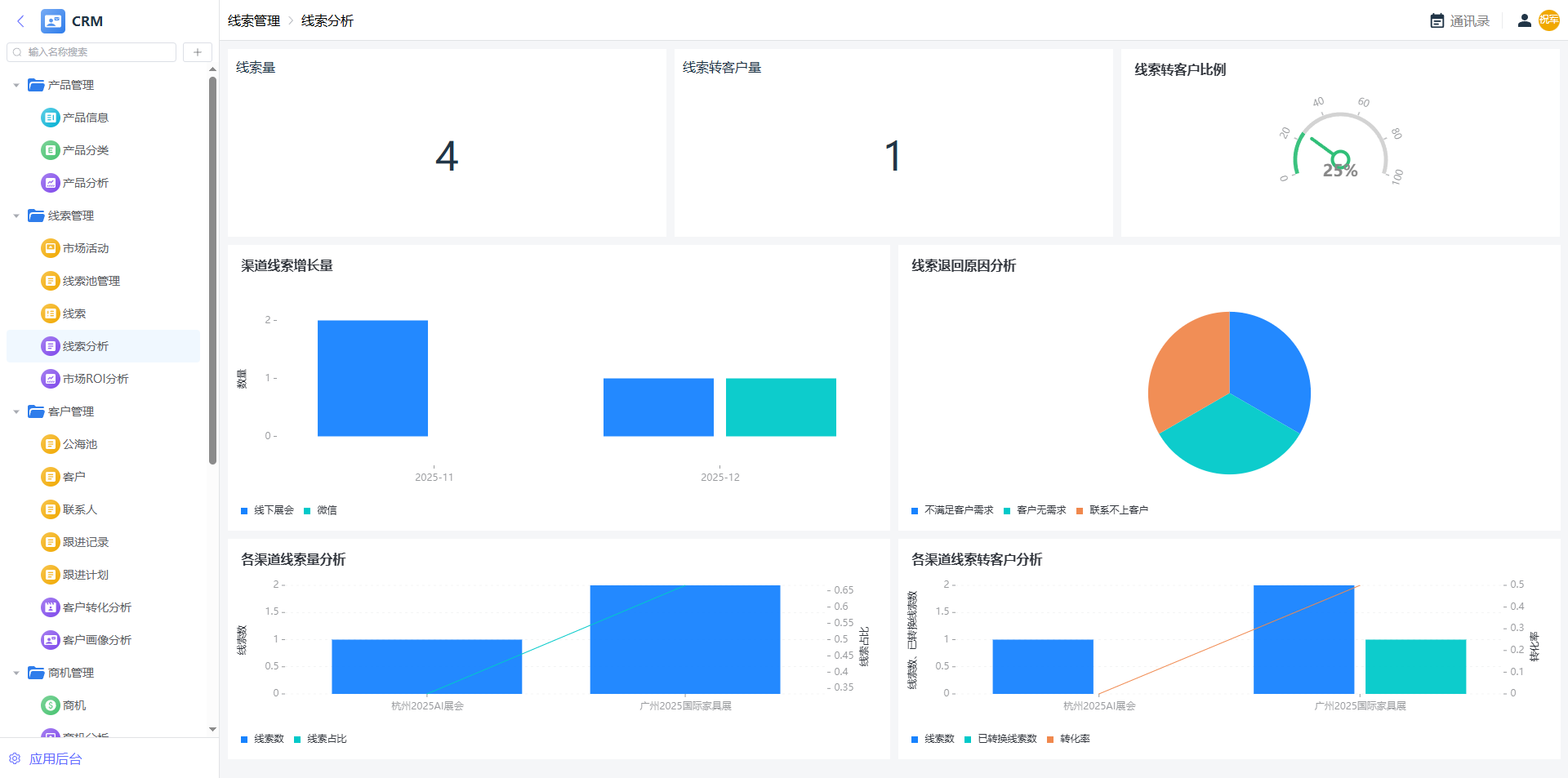Go to 公海池 in the sidebar
The image size is (1568, 778).
pyautogui.click(x=79, y=444)
